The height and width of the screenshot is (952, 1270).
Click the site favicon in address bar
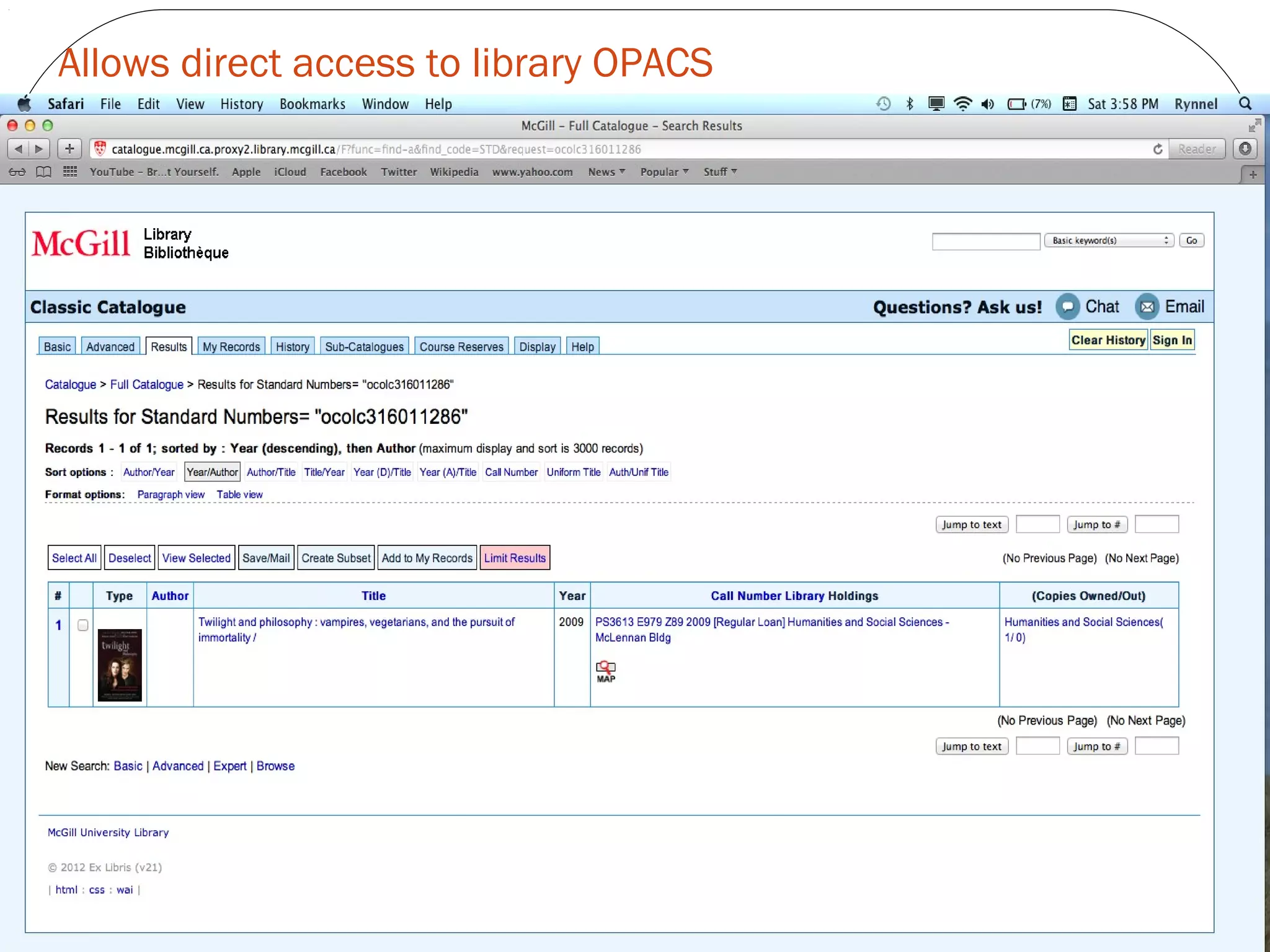coord(100,149)
